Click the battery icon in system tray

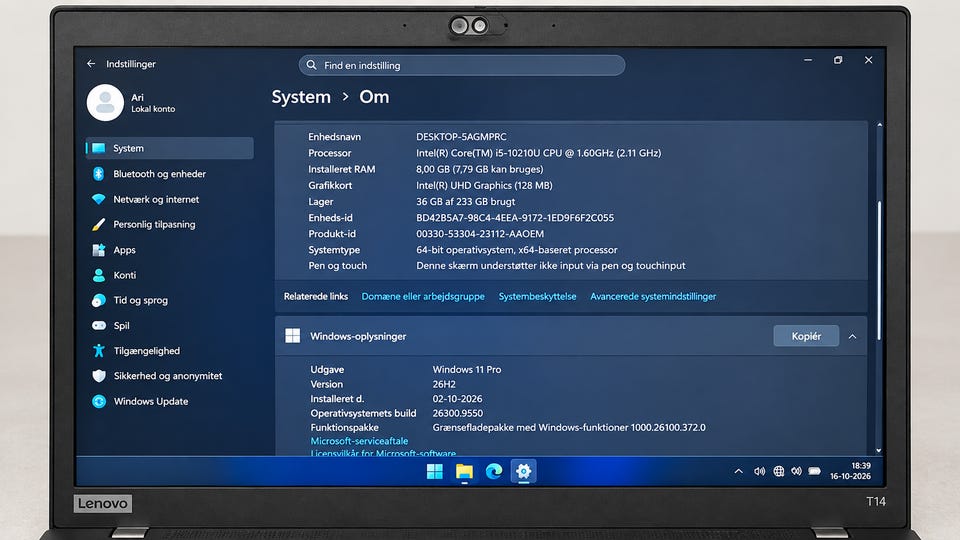(x=814, y=471)
